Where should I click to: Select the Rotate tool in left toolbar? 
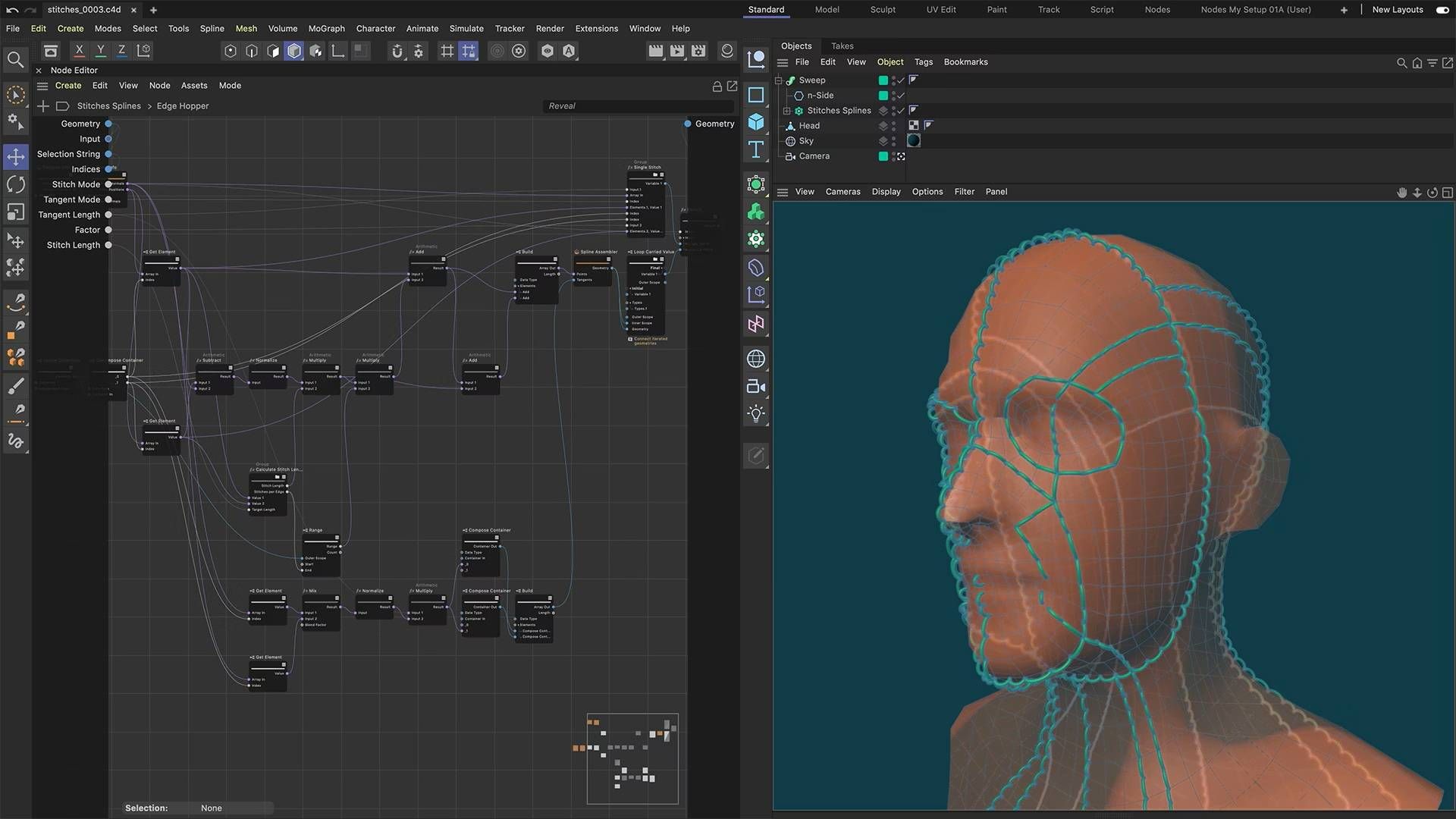click(x=16, y=184)
